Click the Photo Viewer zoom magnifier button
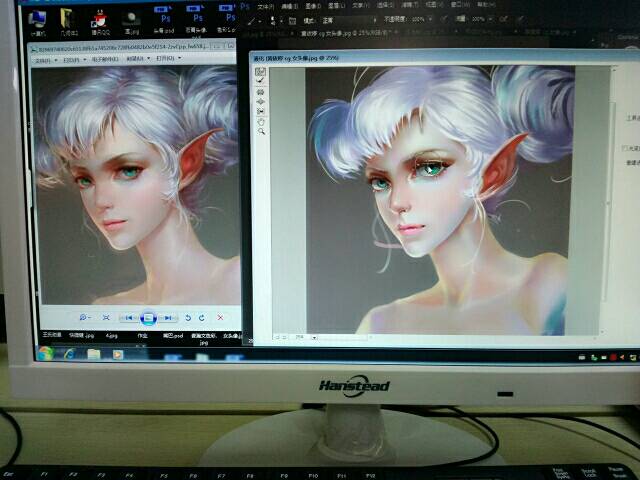 click(x=84, y=318)
